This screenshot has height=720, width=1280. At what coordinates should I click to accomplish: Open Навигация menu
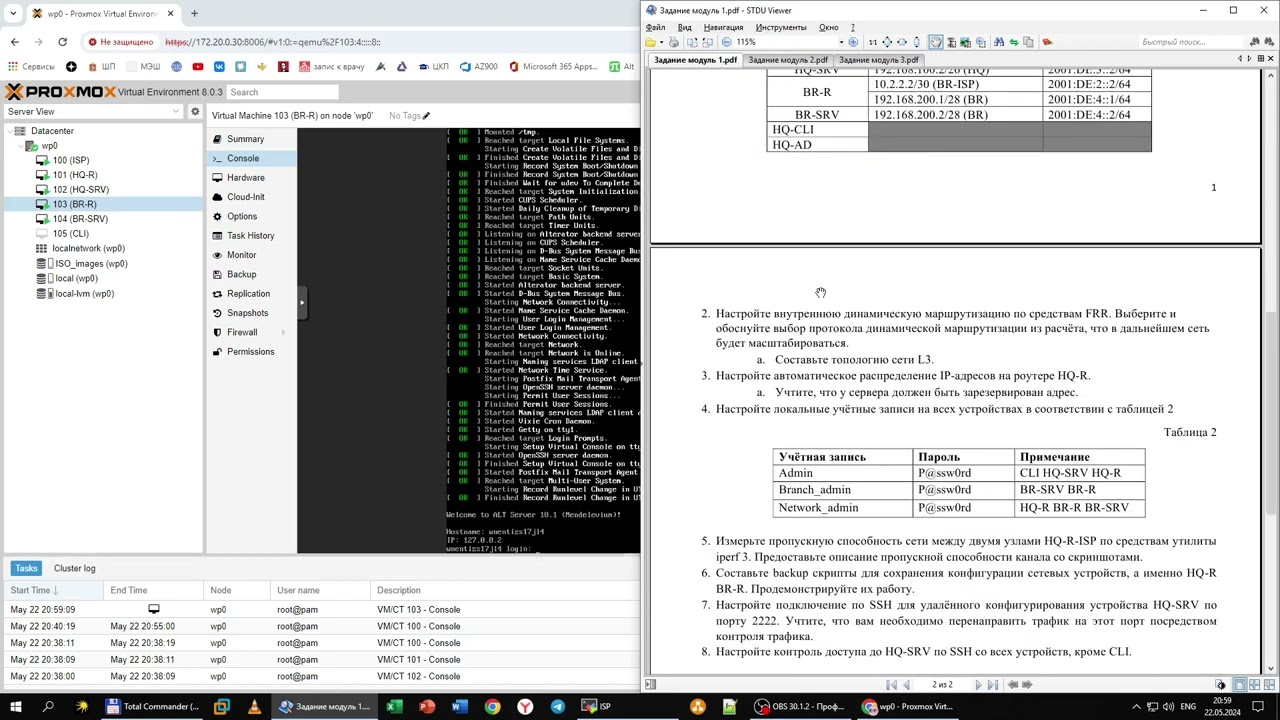pyautogui.click(x=723, y=27)
